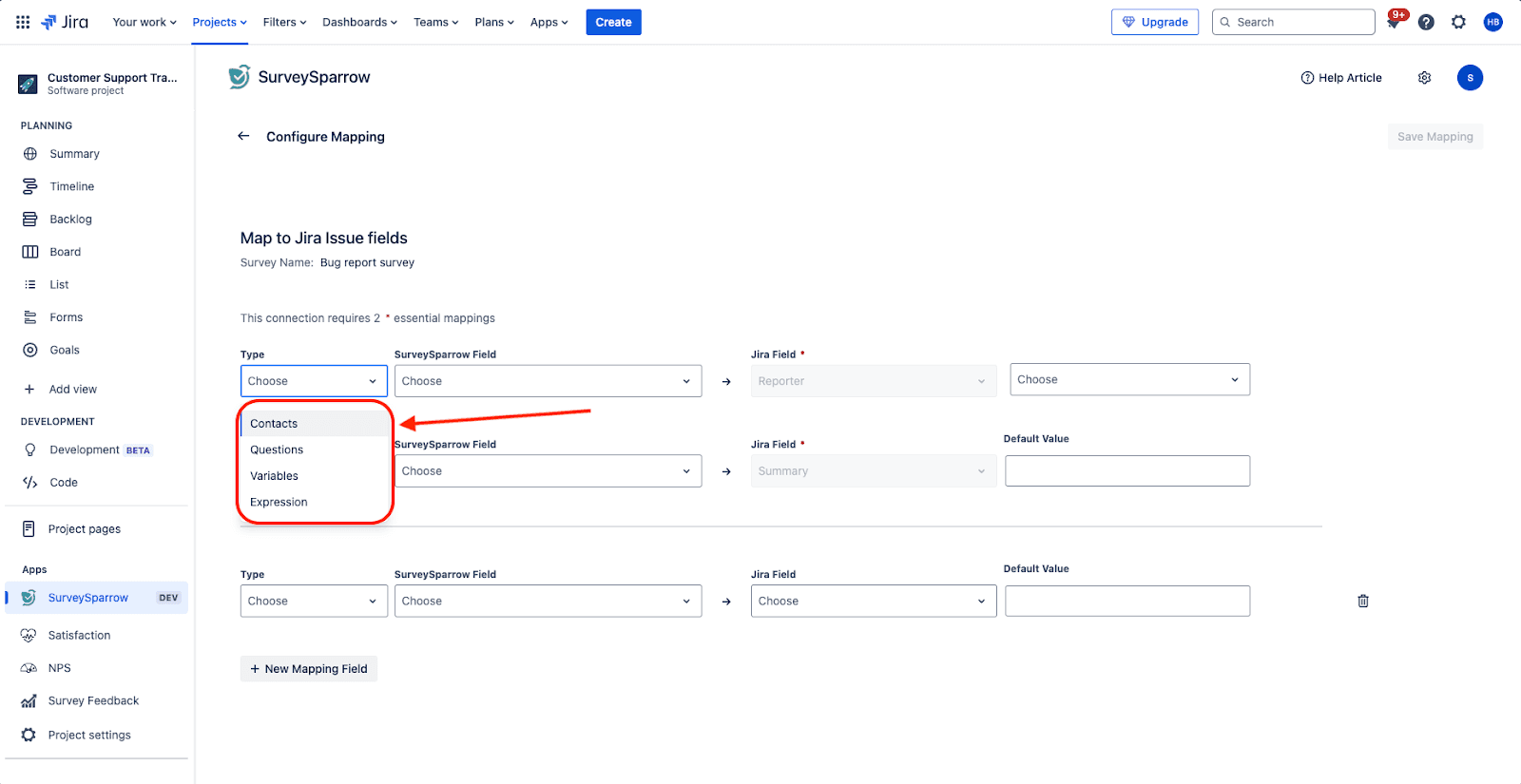This screenshot has height=784, width=1521.
Task: Open Jira settings gear in top bar
Action: click(1458, 22)
